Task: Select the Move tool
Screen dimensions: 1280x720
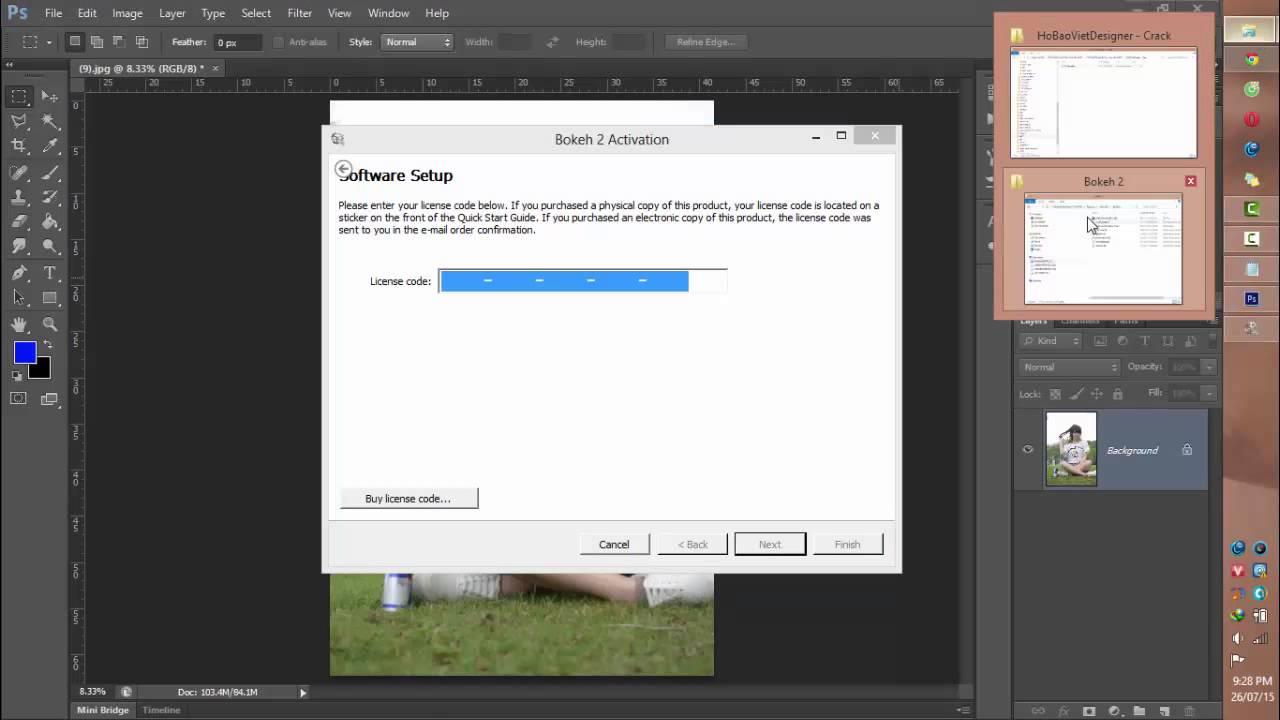Action: click(x=49, y=97)
